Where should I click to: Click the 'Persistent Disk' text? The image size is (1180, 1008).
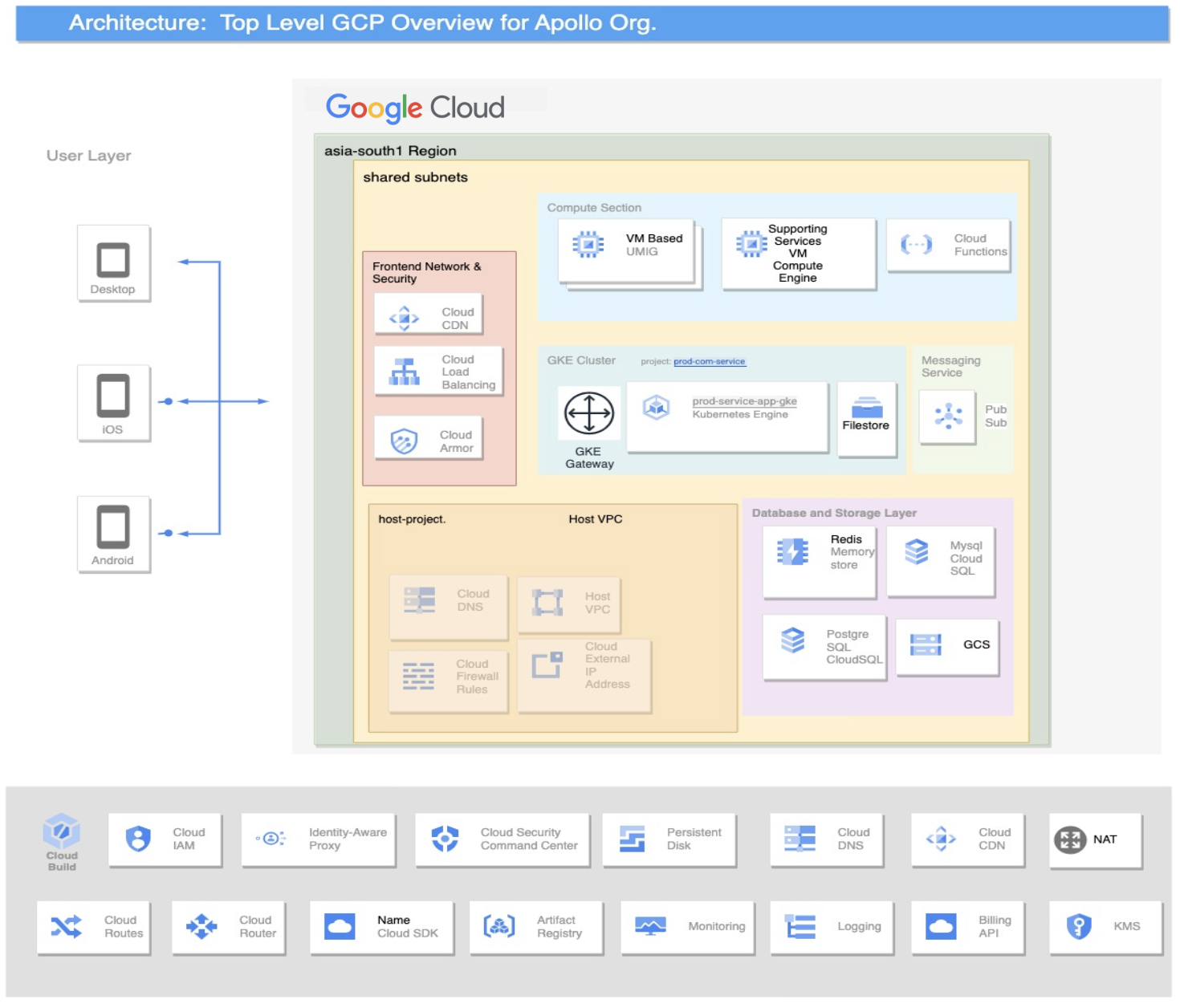tap(694, 839)
